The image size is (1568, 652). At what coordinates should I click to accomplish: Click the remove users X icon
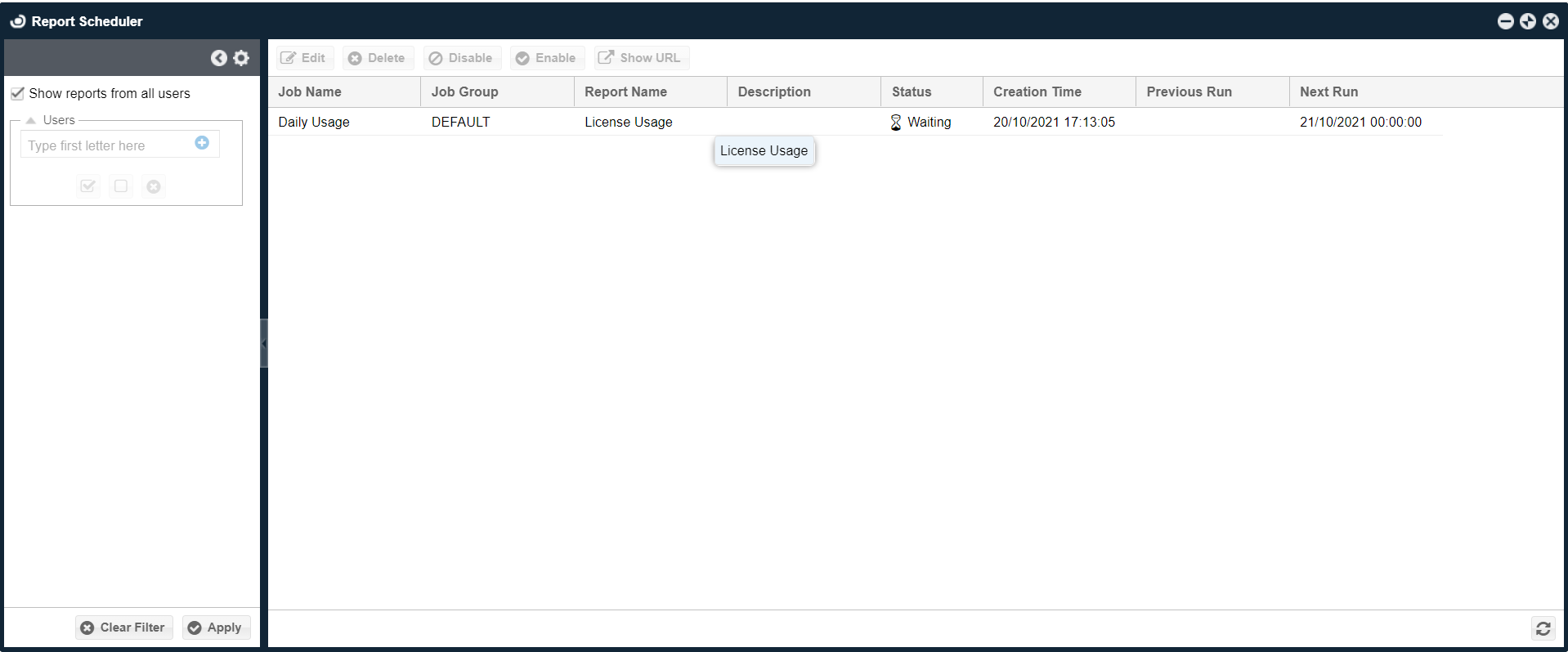tap(154, 186)
